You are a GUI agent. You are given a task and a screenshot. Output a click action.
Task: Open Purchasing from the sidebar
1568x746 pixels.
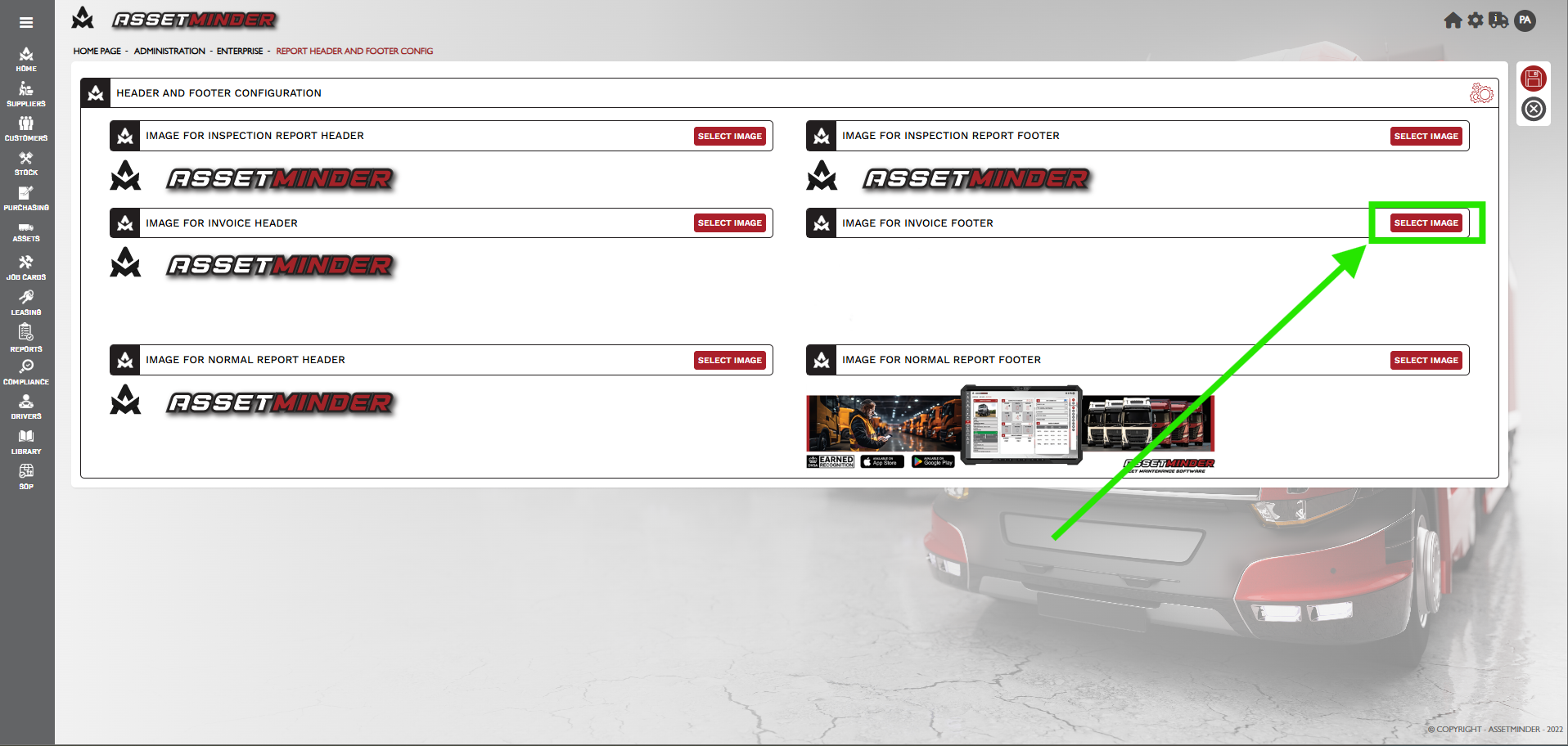26,198
